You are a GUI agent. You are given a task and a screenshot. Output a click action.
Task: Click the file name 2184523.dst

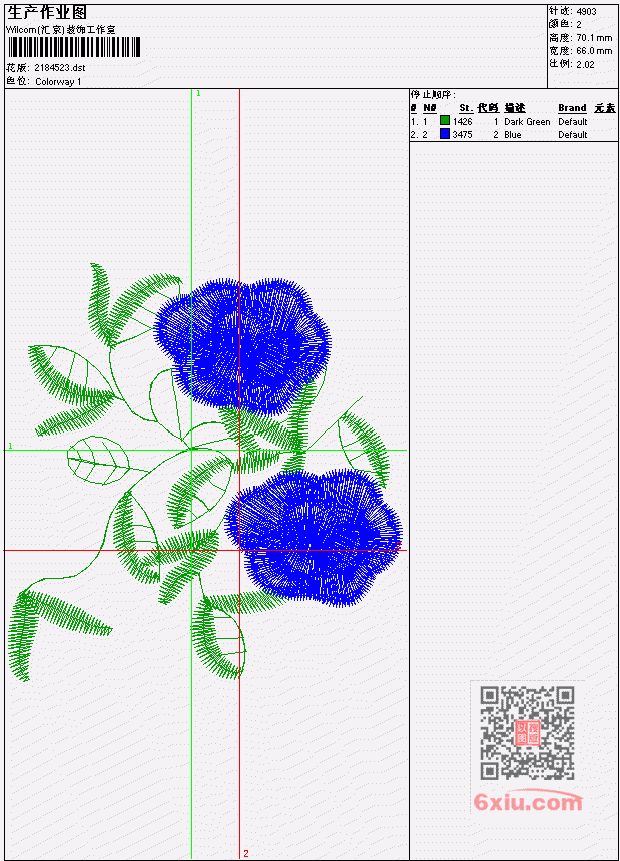[60, 68]
